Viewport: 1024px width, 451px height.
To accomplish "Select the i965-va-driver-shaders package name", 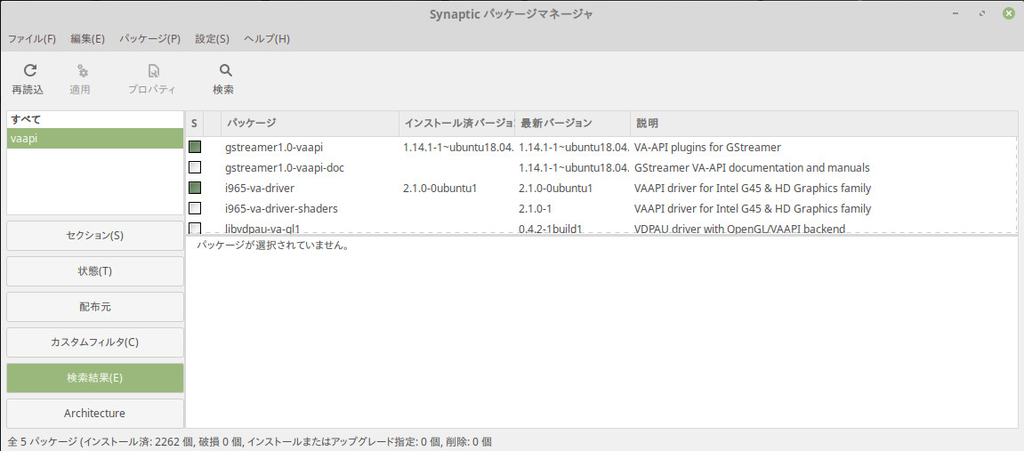I will point(281,208).
